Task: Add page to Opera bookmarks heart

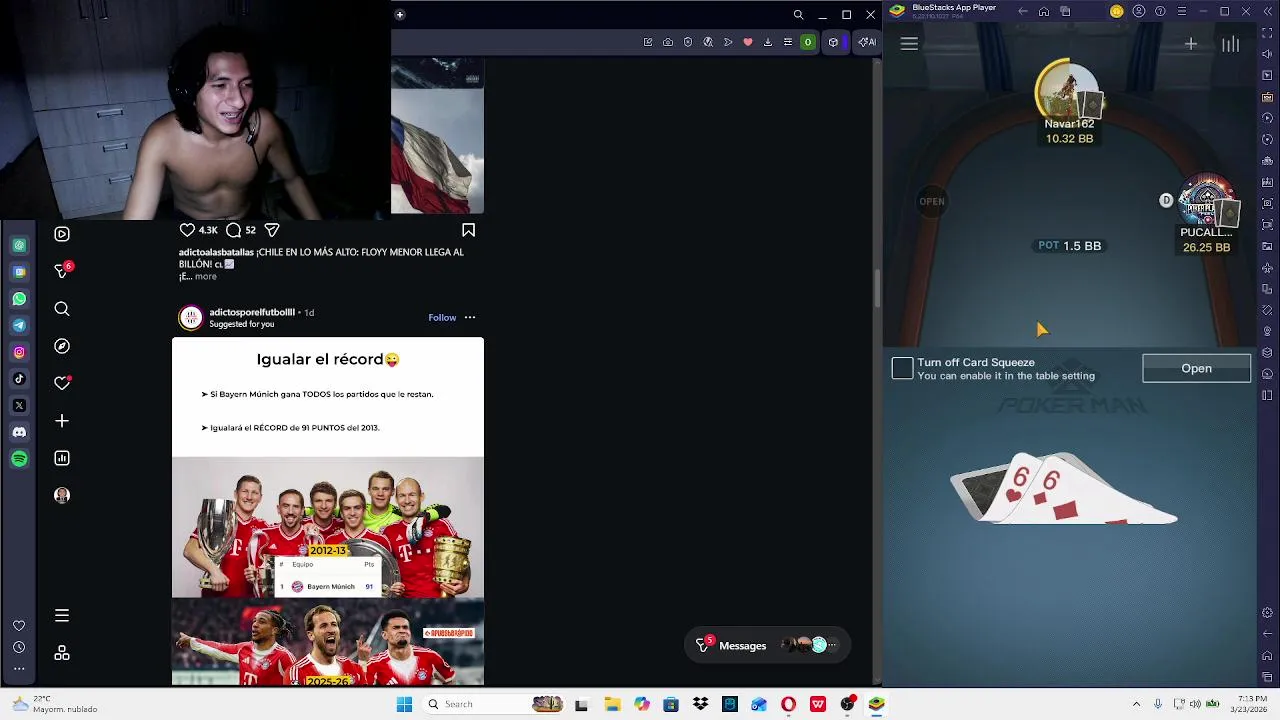Action: [747, 42]
